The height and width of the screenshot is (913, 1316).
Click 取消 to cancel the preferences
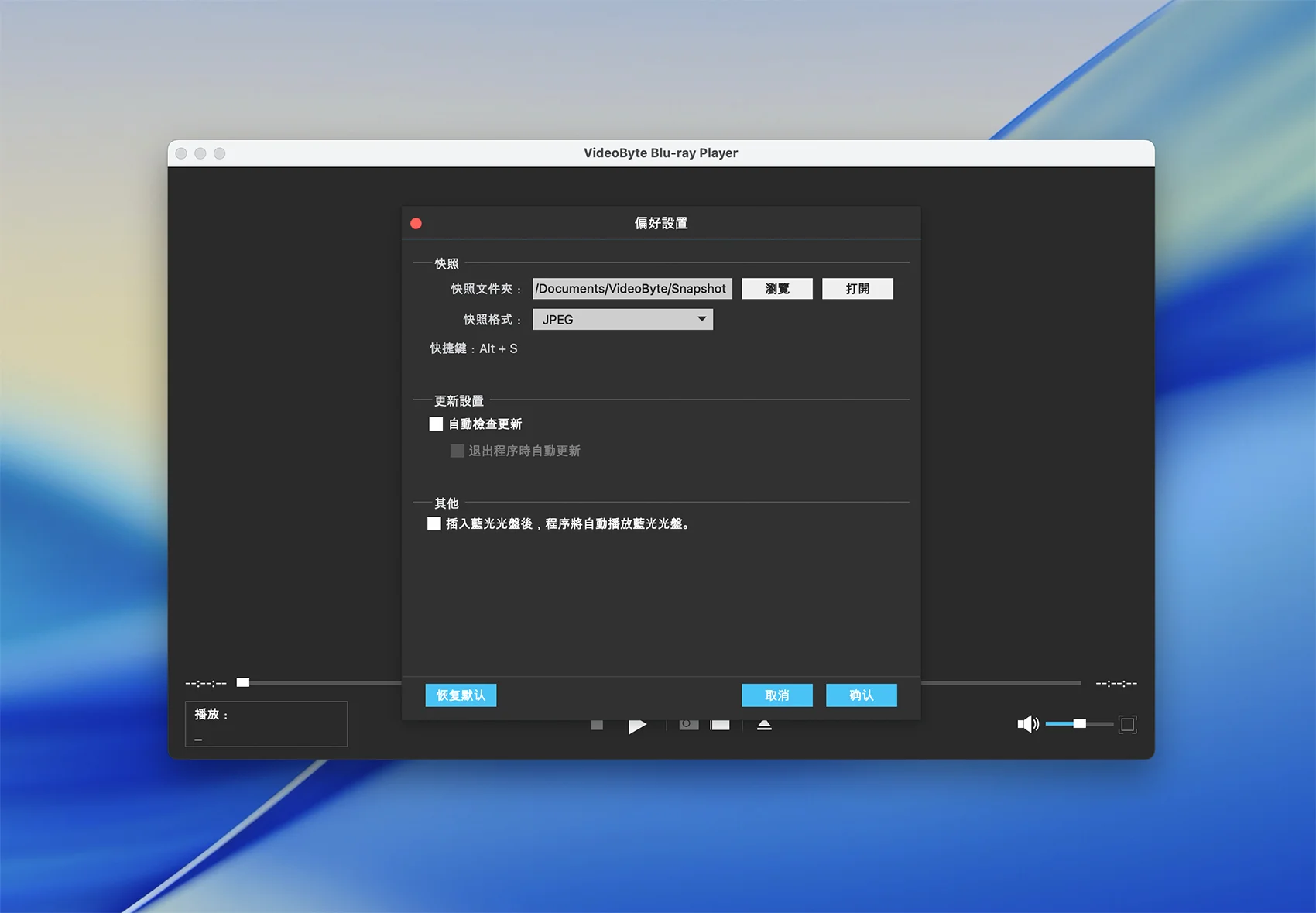click(x=776, y=695)
